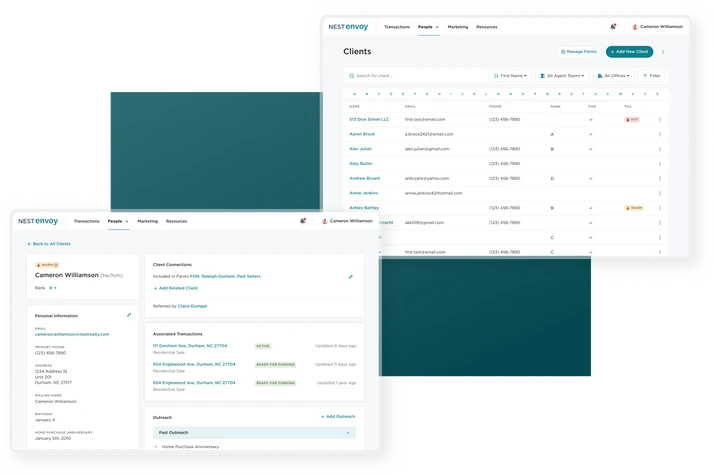Open row menu for Annie Jenkins
Screen dimensions: 714x475
[x=660, y=193]
